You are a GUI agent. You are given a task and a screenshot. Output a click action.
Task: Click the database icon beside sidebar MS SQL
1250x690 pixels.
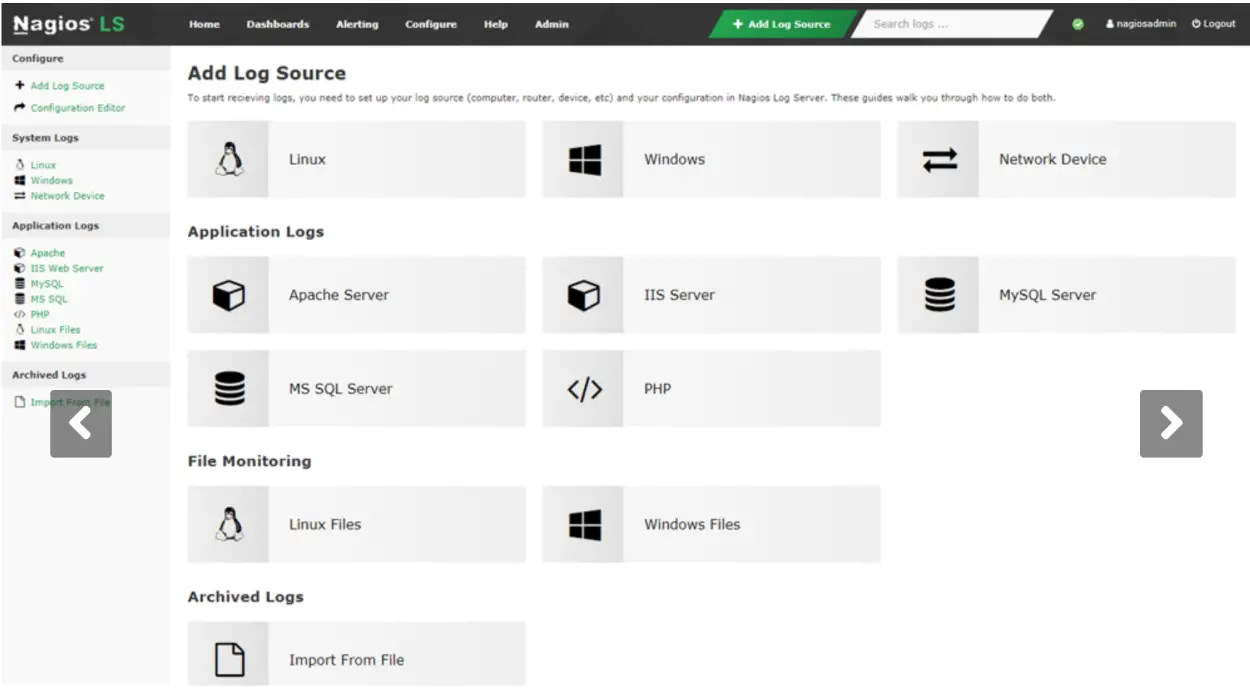[20, 299]
